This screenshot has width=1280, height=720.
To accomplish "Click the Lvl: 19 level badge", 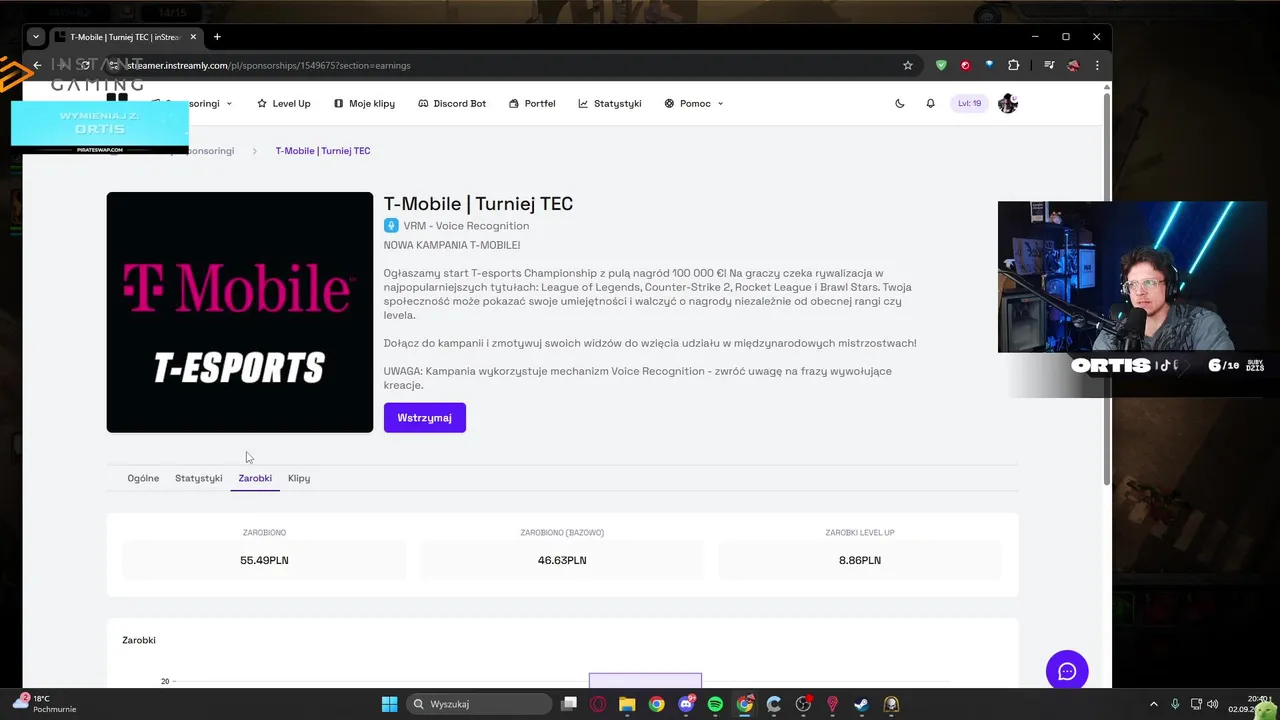I will 969,103.
